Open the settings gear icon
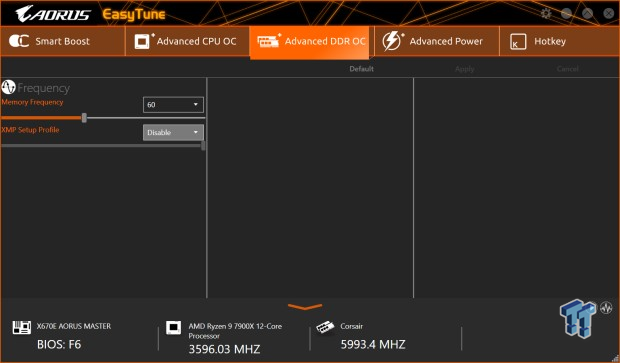Viewport: 620px width, 363px height. [546, 13]
